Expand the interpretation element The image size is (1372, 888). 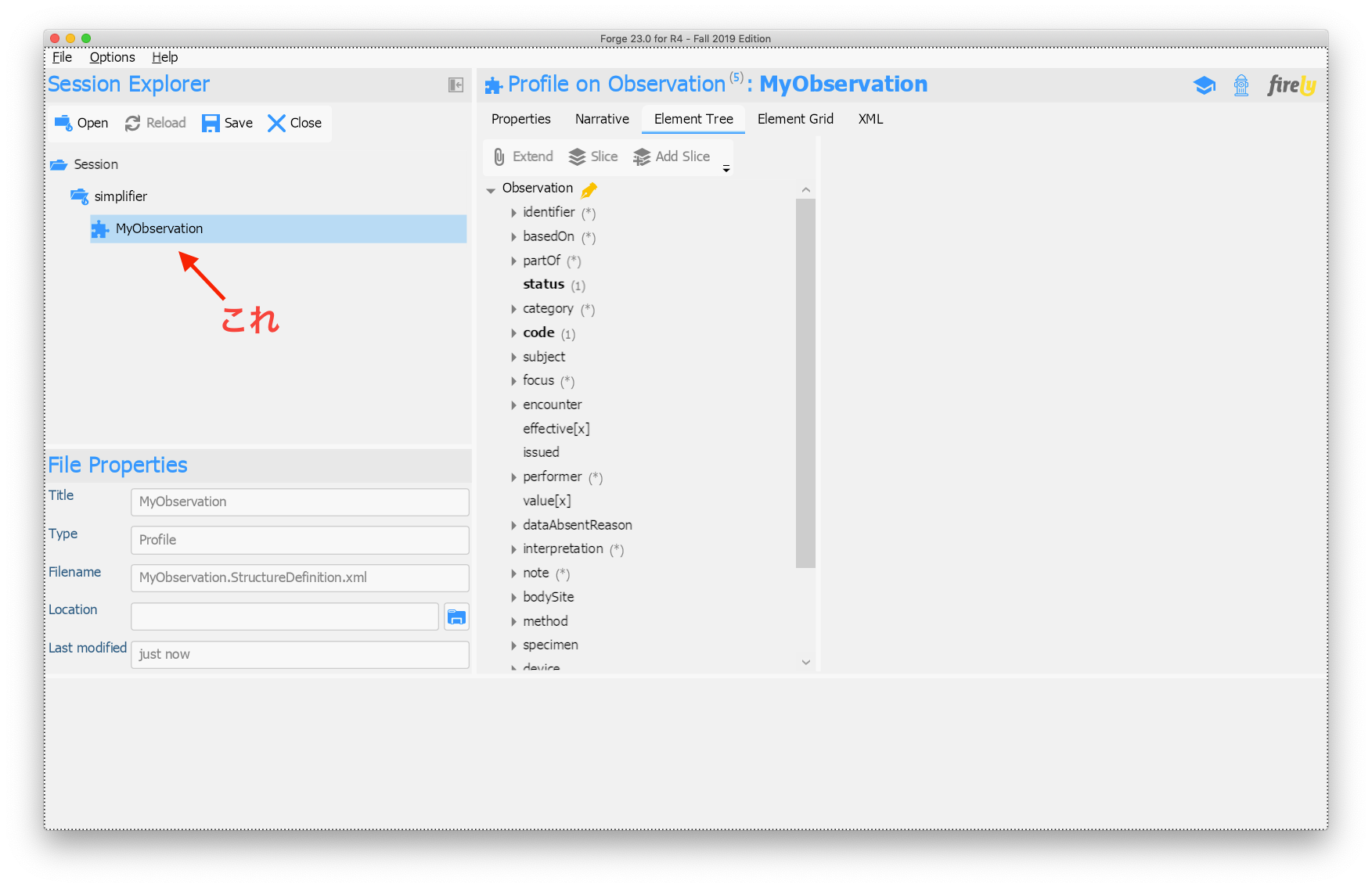coord(513,549)
